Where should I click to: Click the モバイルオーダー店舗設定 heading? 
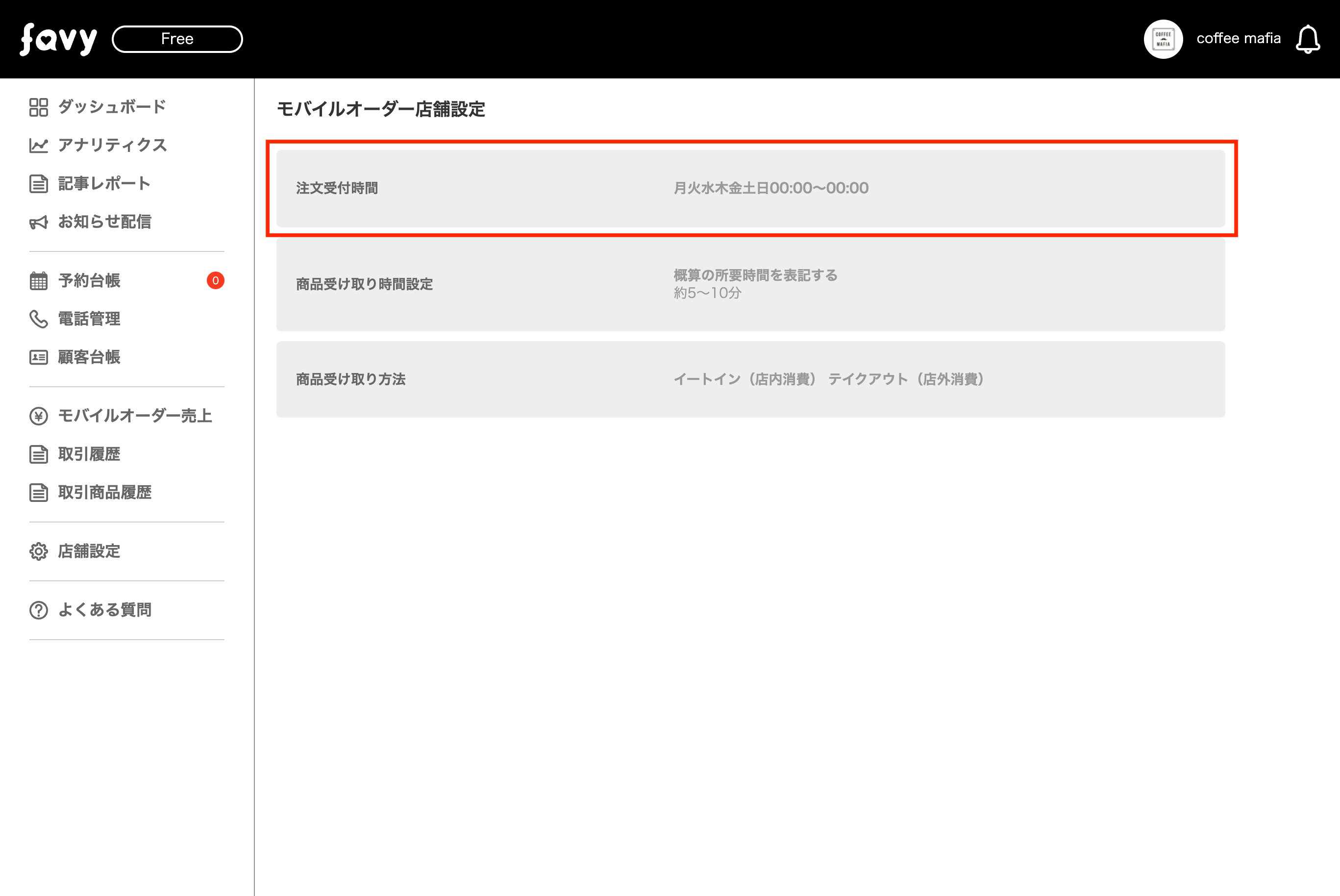(381, 109)
